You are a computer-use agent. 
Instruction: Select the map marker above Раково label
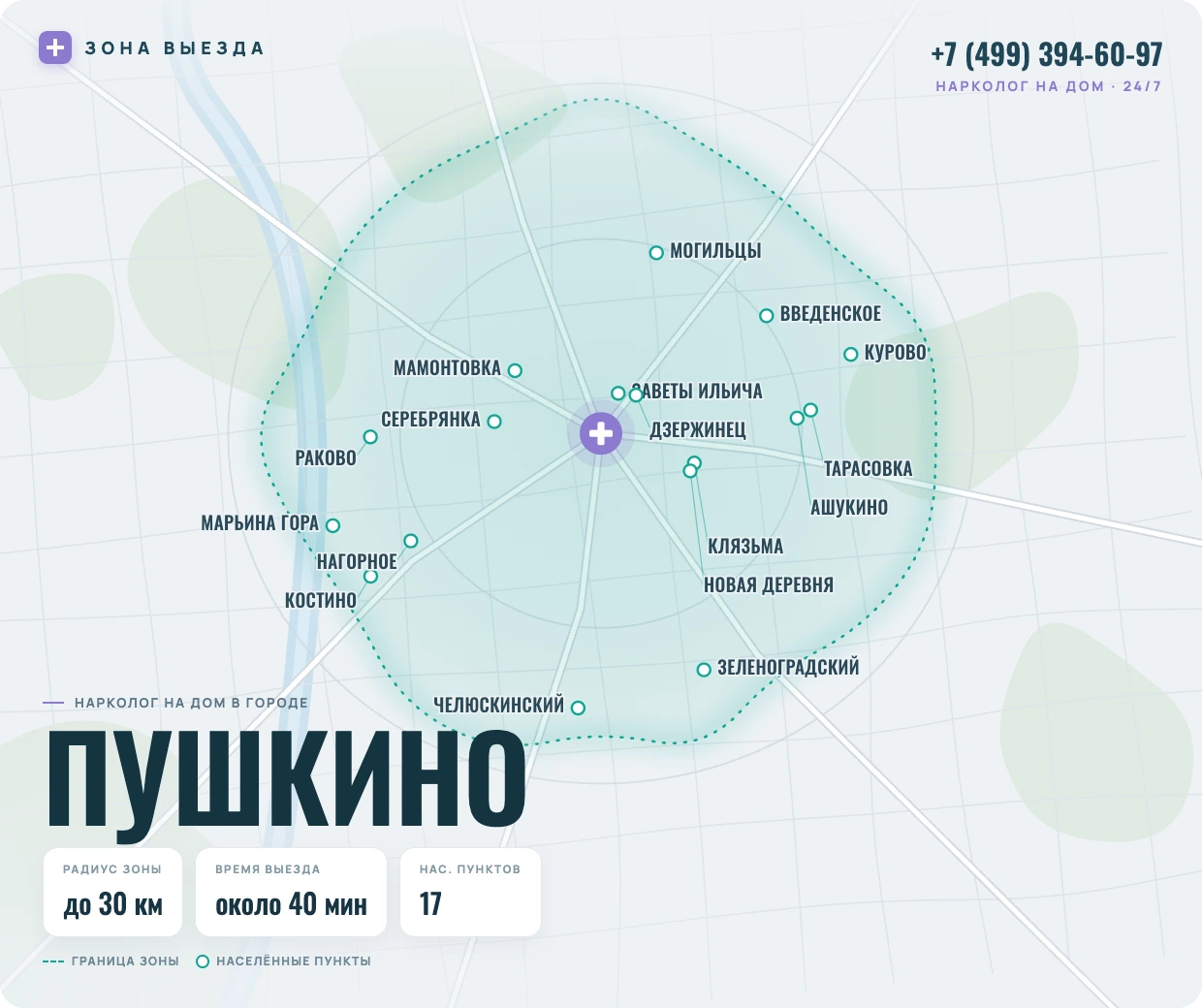pos(370,437)
